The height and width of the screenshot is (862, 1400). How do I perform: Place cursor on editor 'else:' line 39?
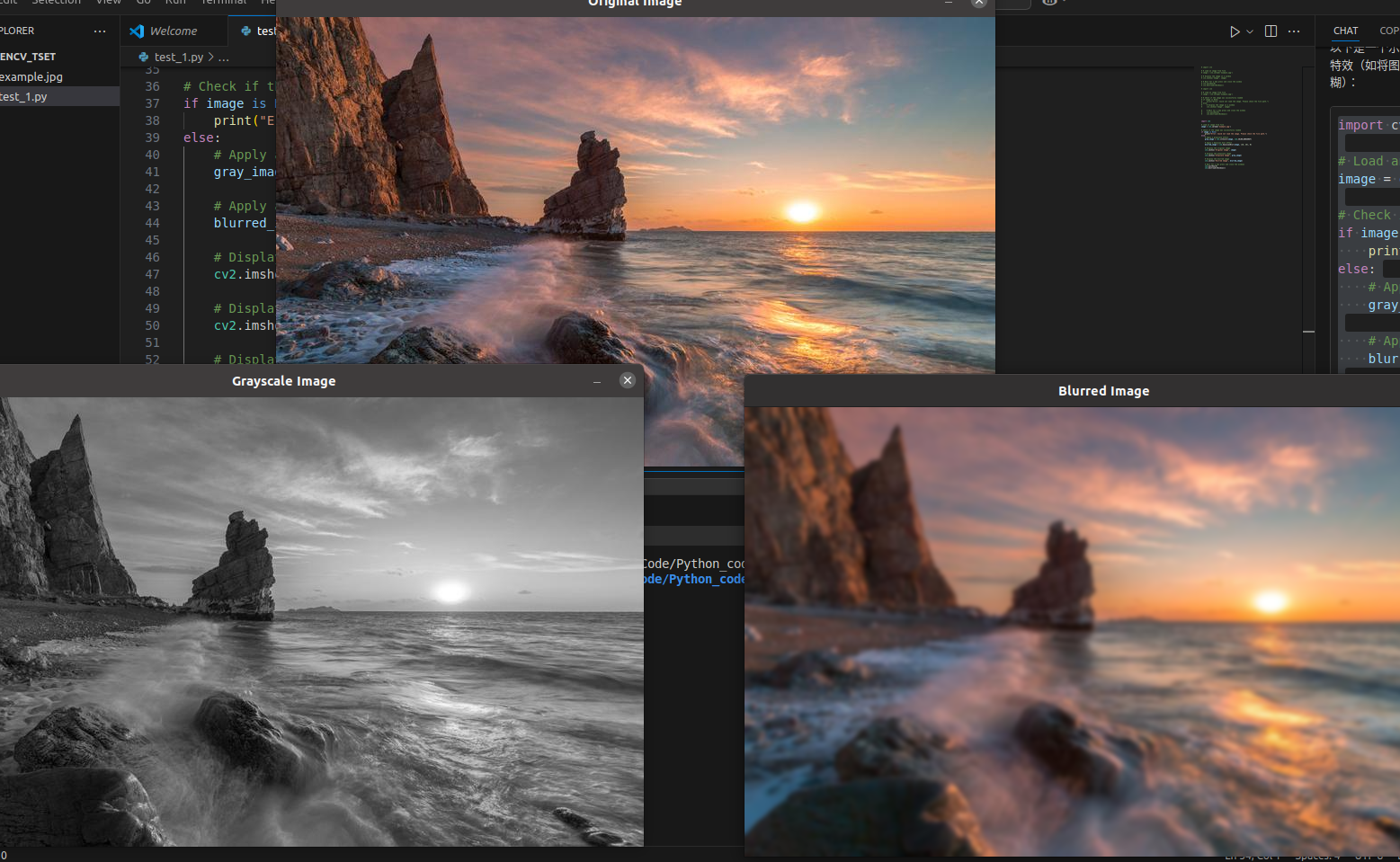click(201, 138)
